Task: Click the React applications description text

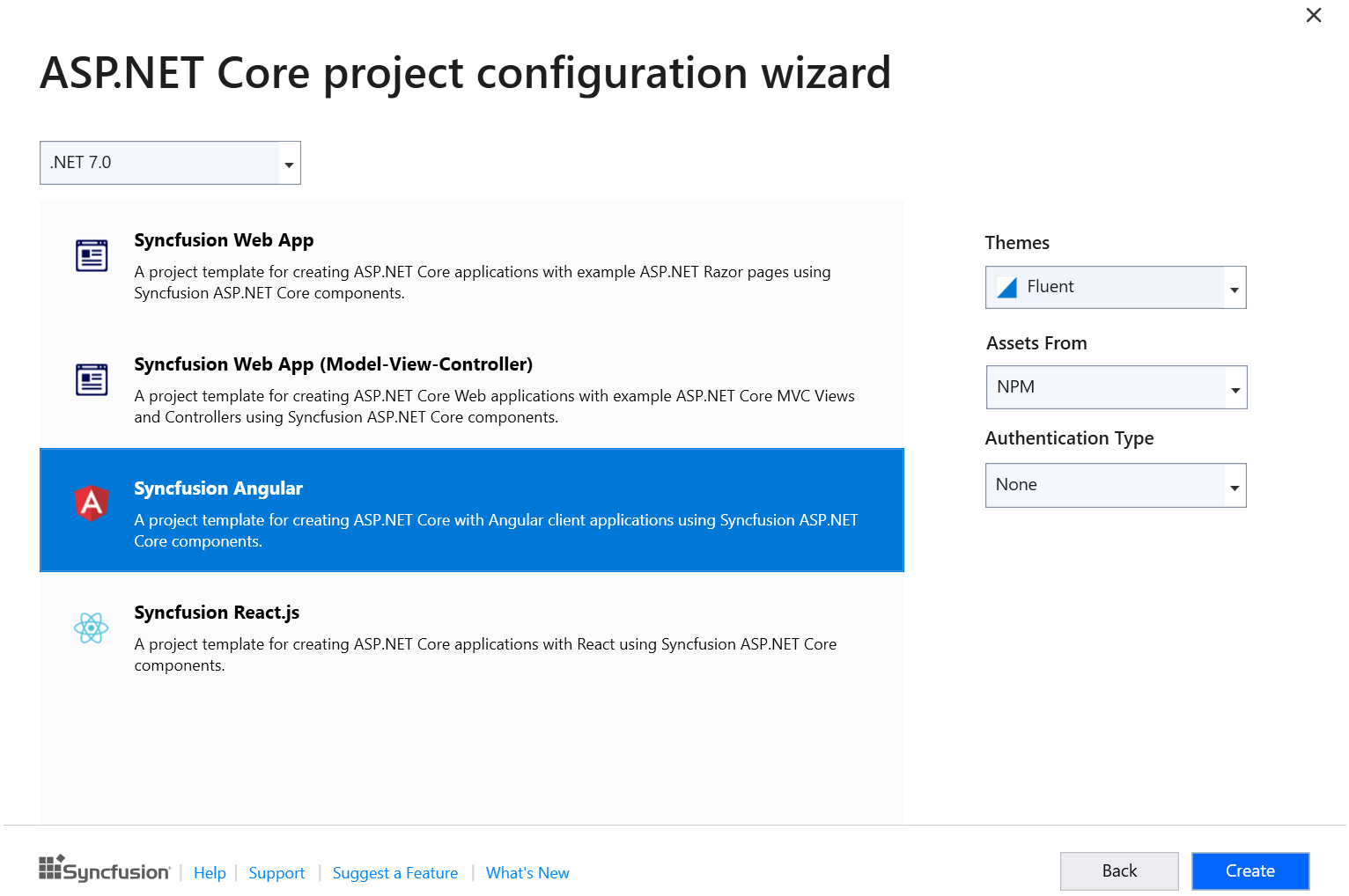Action: [485, 655]
